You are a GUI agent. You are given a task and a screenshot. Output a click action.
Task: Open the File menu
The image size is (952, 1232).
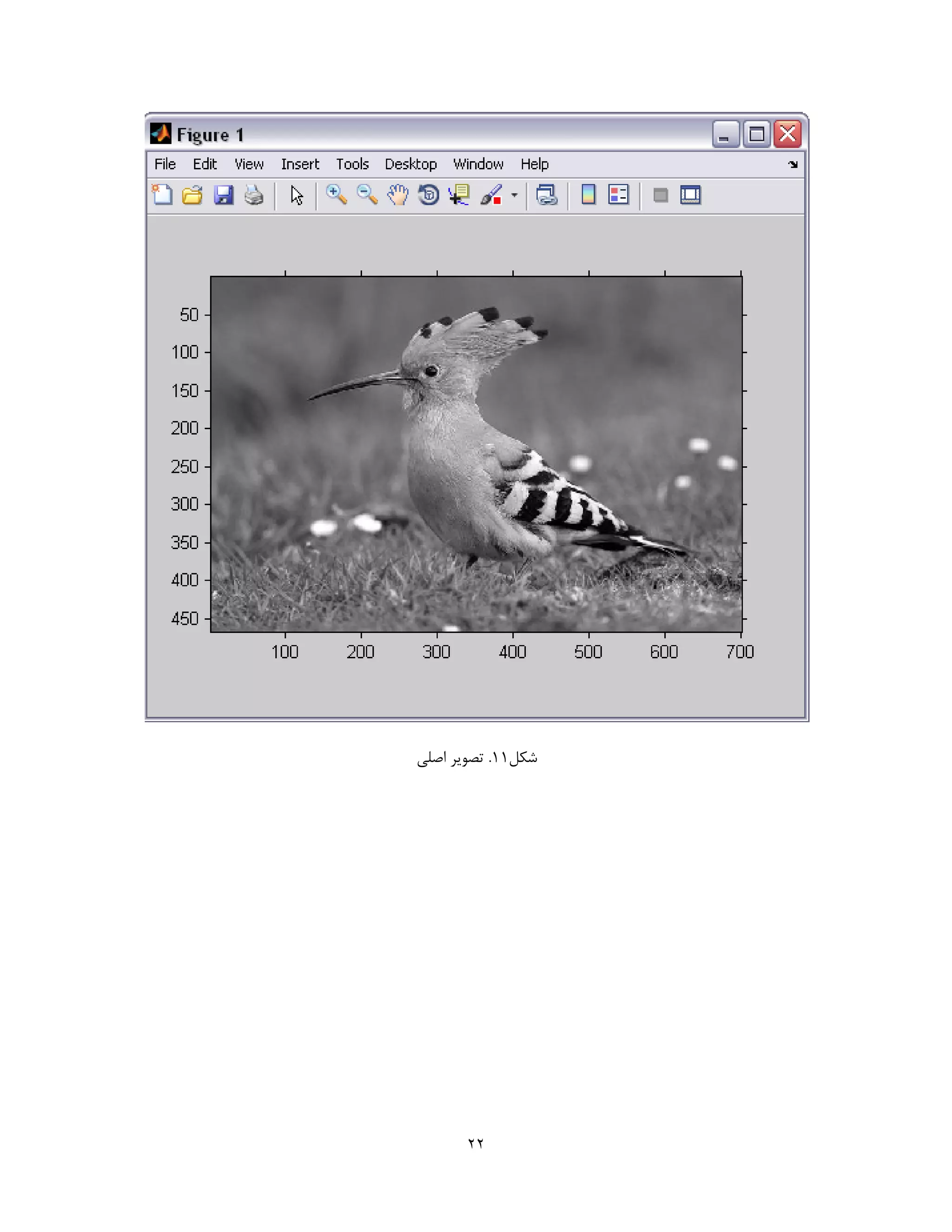[x=165, y=164]
